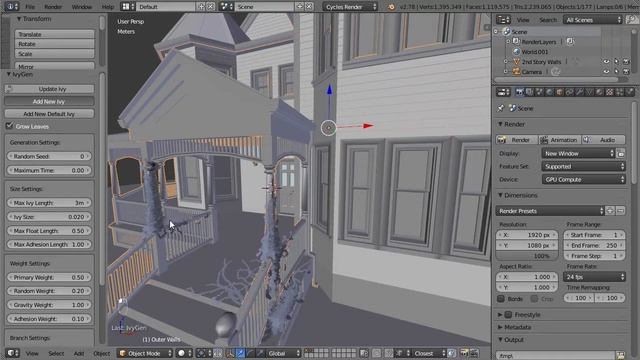Toggle the Crop checkbox
This screenshot has width=640, height=360.
[x=534, y=299]
